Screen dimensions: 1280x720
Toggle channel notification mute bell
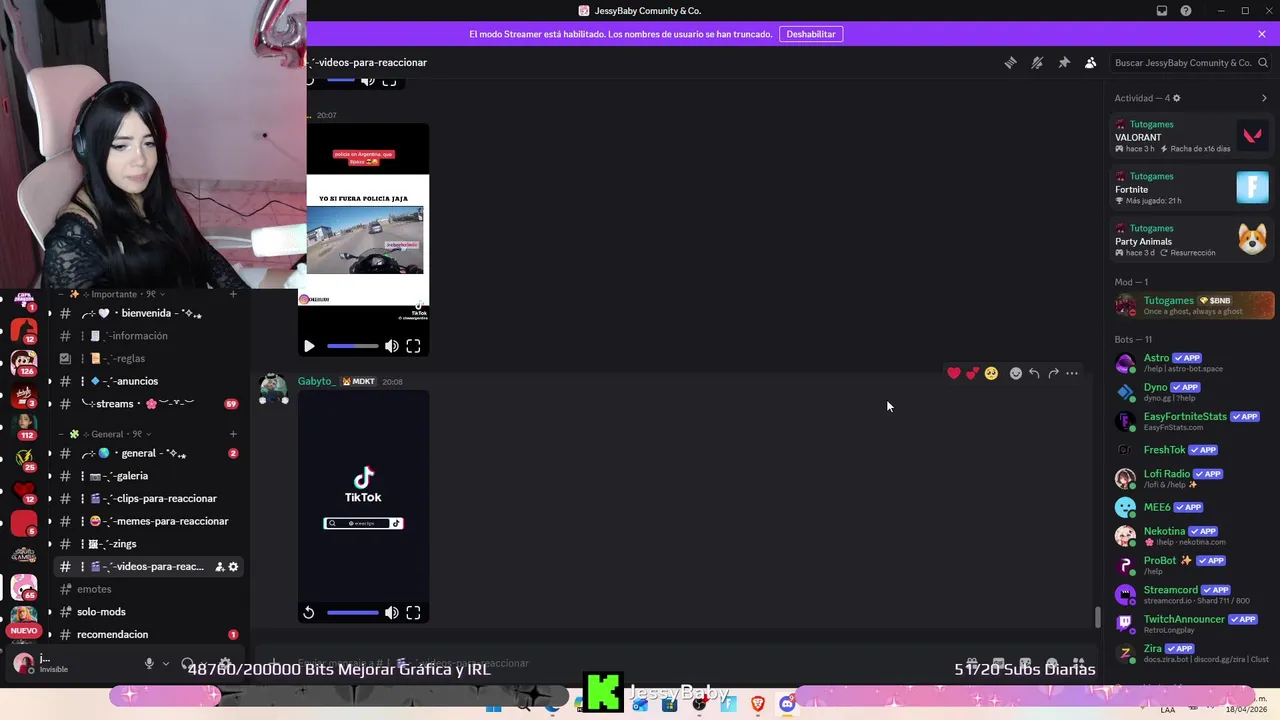[1037, 62]
